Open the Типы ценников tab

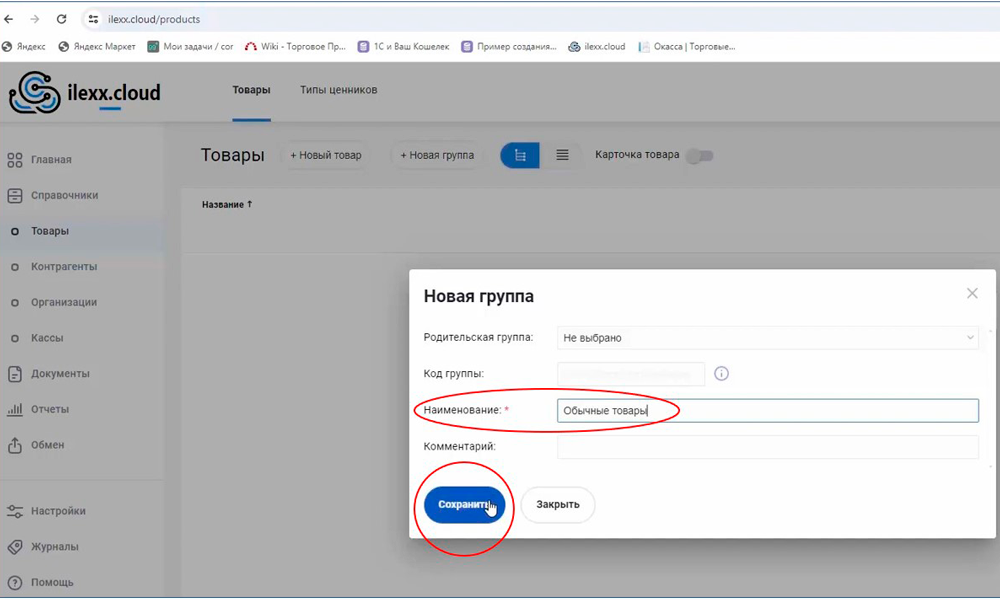tap(338, 90)
